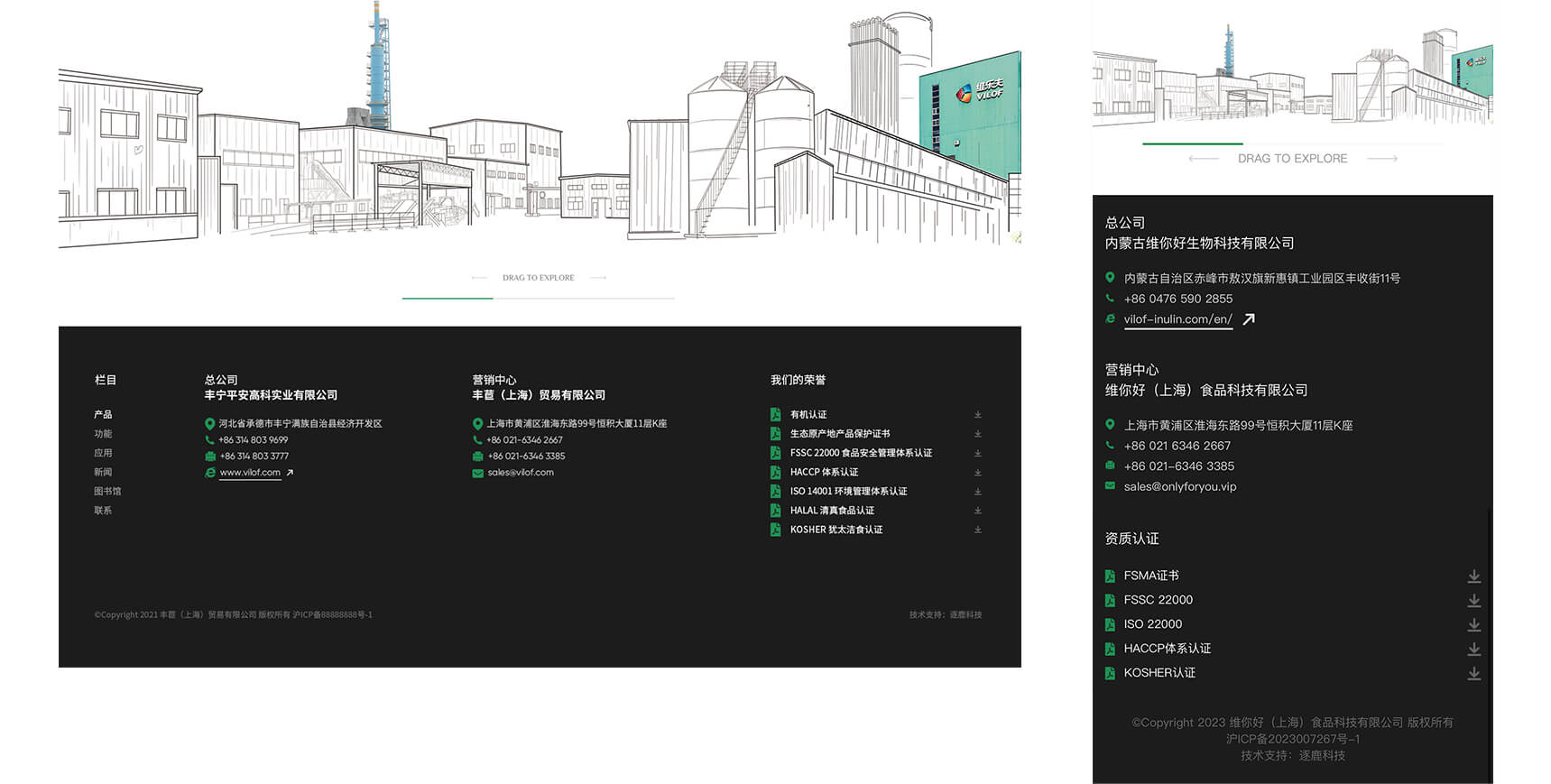Click the PDF icon beside FSMA证书
The image size is (1551, 784).
1110,576
